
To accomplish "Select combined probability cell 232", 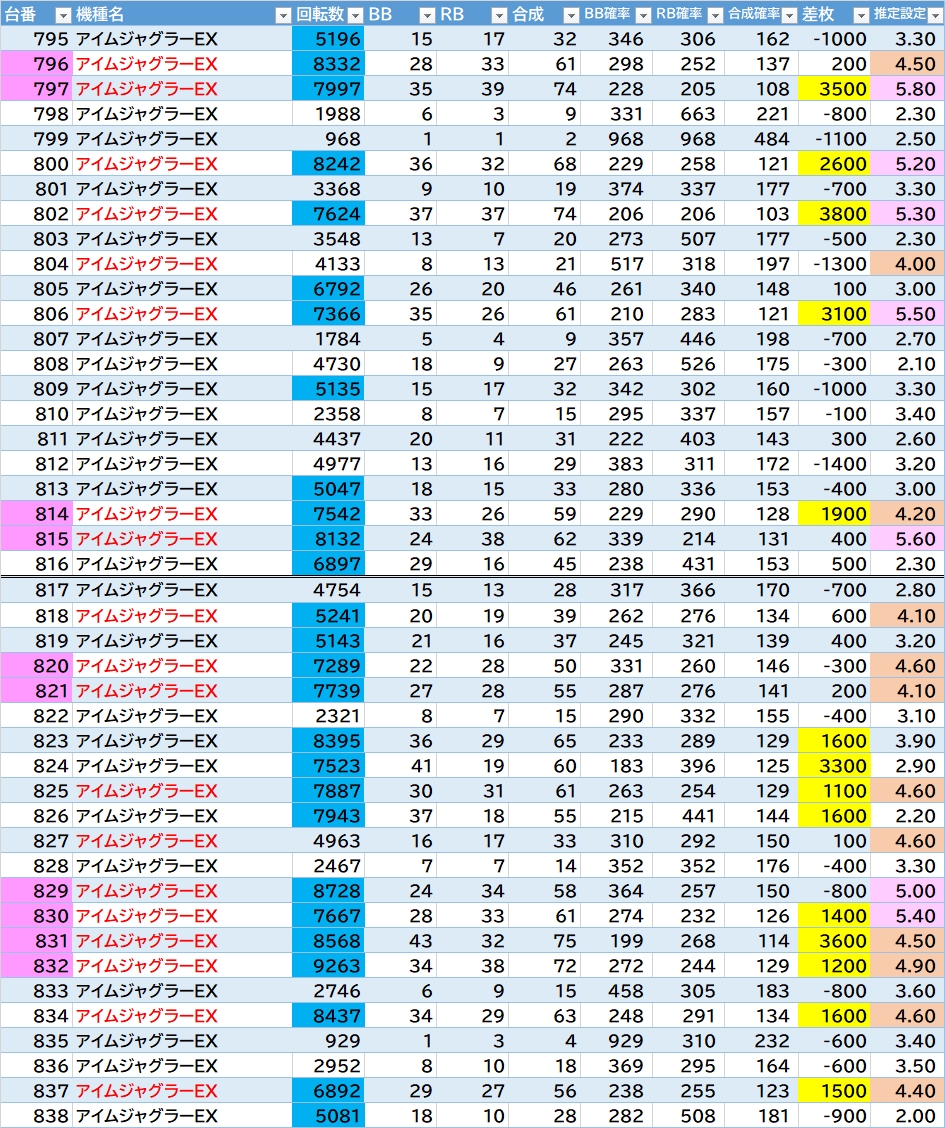I will pos(762,1041).
